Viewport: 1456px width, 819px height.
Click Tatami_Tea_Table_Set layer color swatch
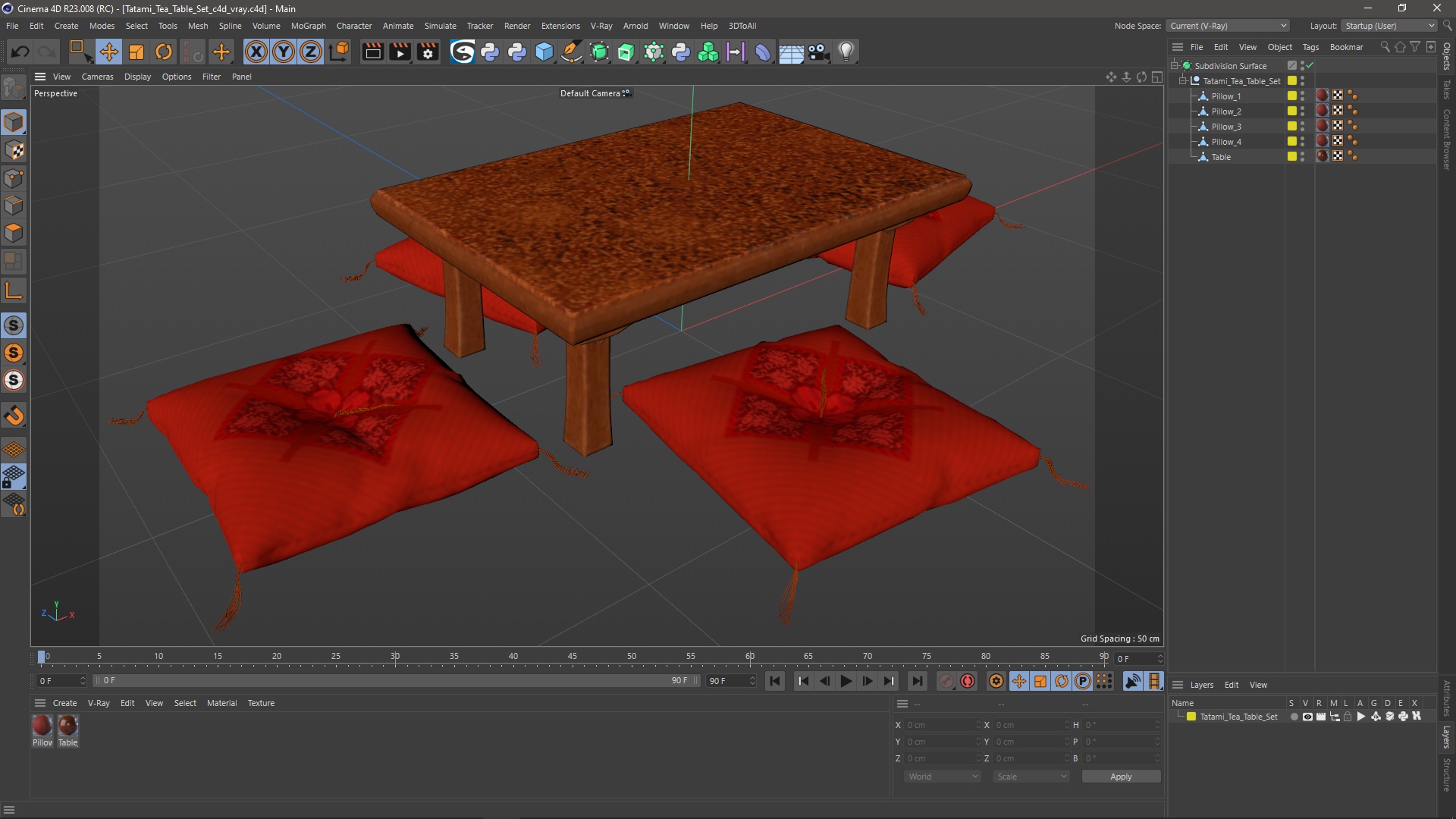(1191, 717)
